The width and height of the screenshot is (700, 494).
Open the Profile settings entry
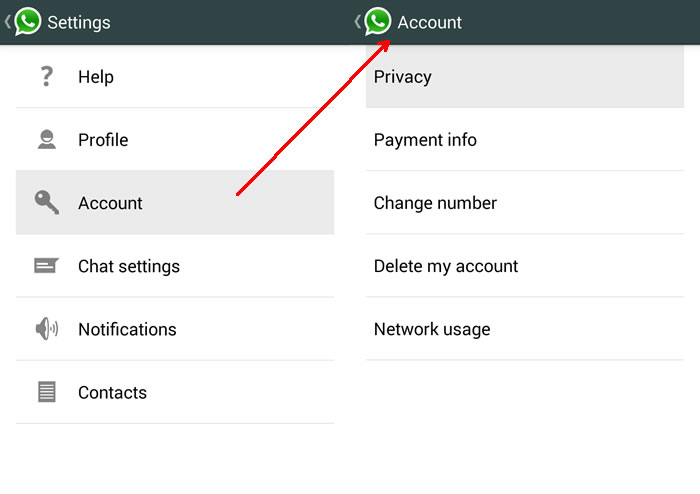[103, 140]
